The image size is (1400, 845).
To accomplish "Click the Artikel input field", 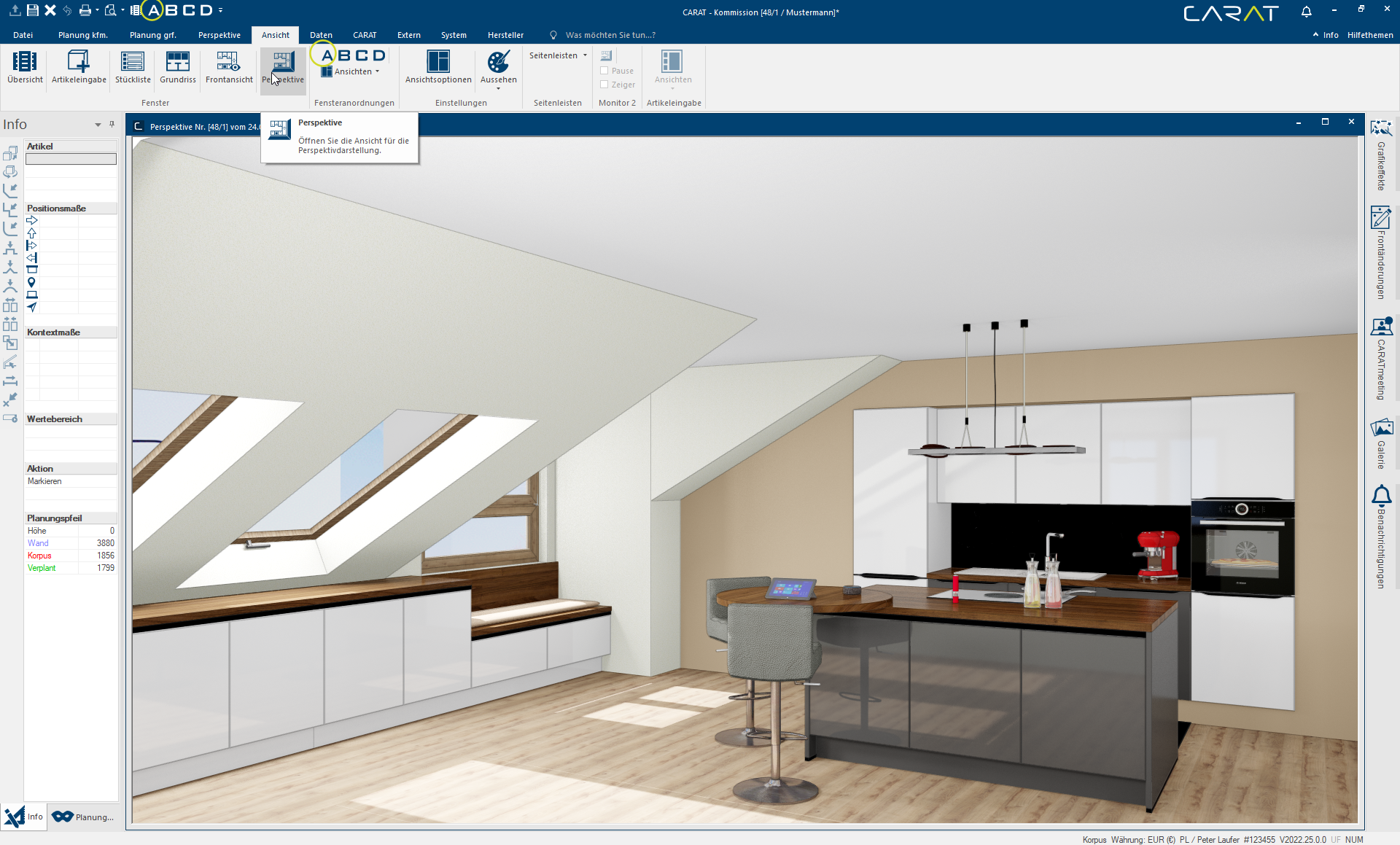I will [71, 159].
